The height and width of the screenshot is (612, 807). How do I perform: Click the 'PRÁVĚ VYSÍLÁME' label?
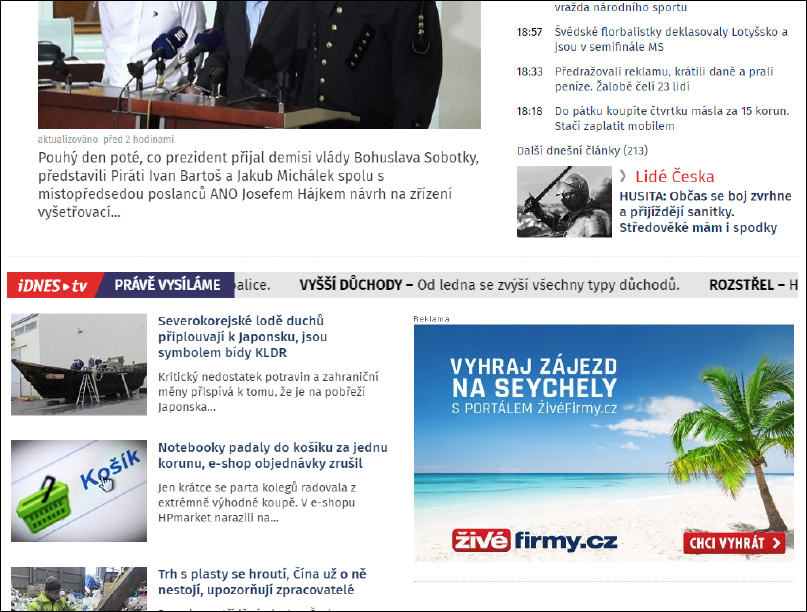(x=167, y=285)
